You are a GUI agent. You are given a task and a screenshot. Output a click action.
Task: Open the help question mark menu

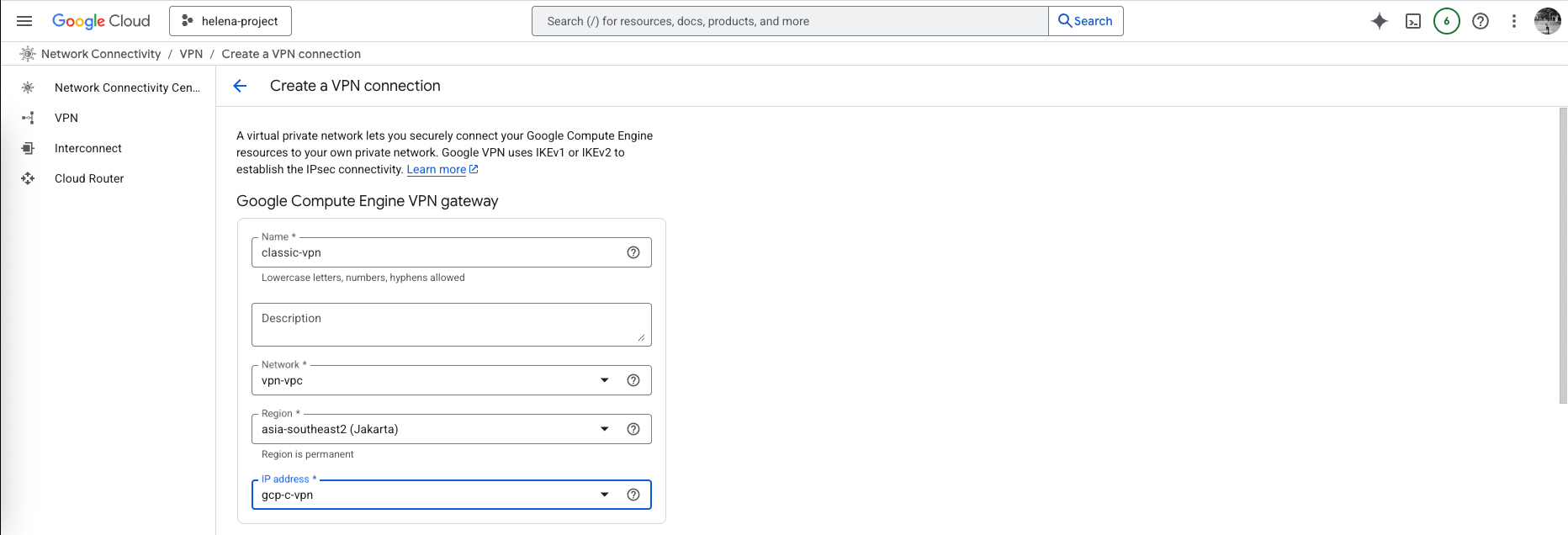(x=1481, y=21)
